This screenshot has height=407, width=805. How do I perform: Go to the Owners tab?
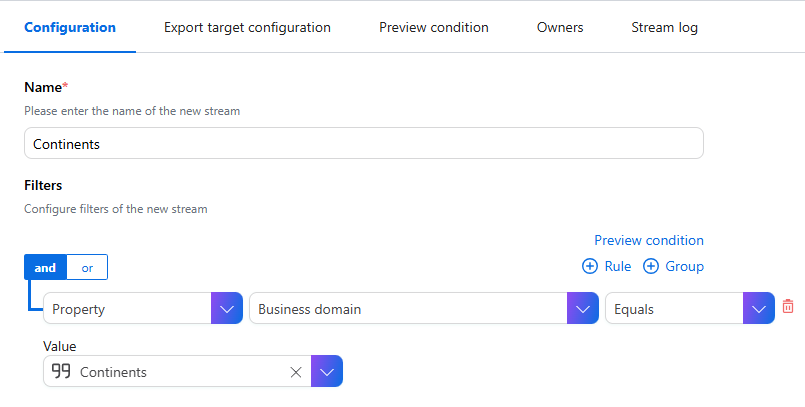(560, 27)
